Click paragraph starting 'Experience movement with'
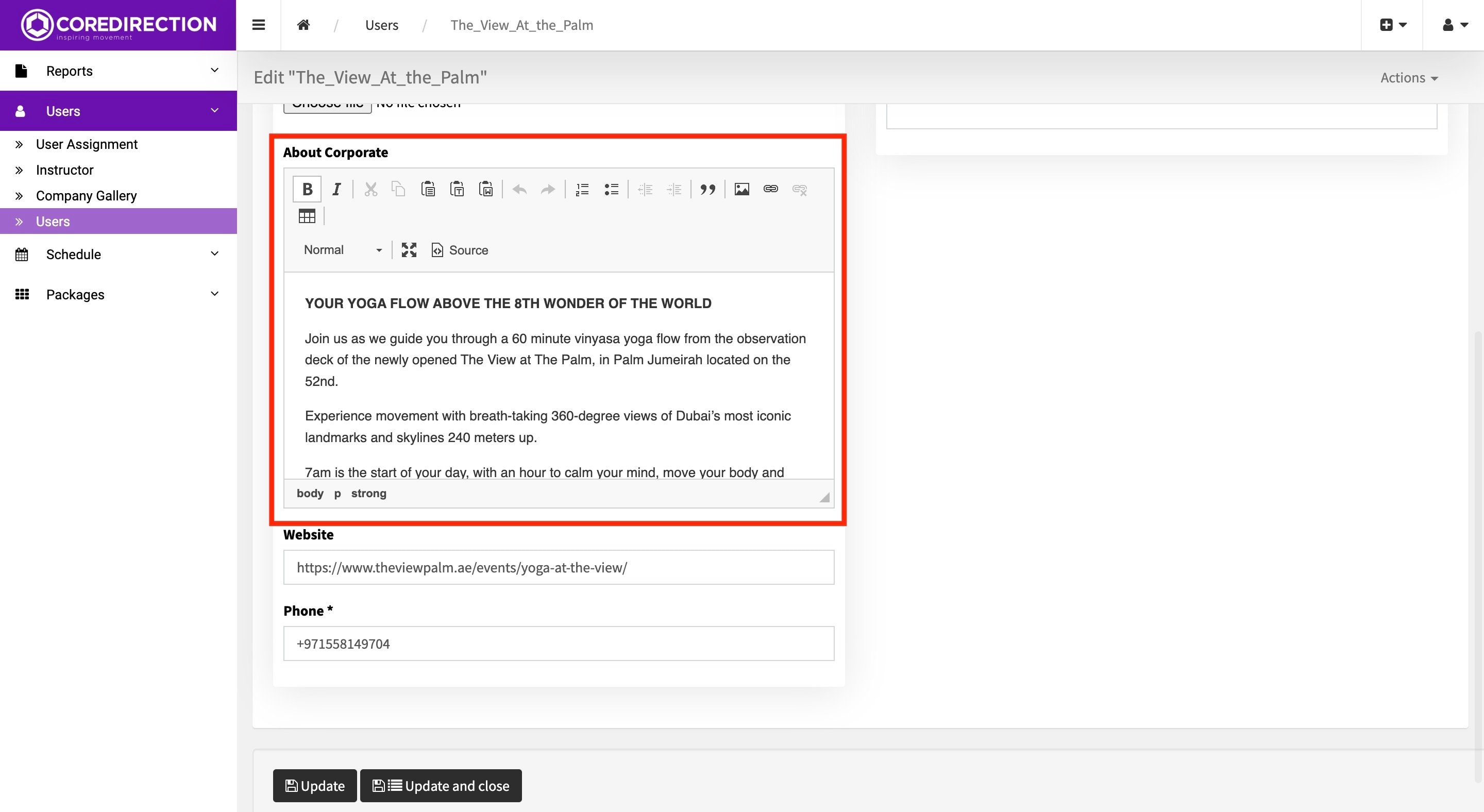 click(x=547, y=427)
